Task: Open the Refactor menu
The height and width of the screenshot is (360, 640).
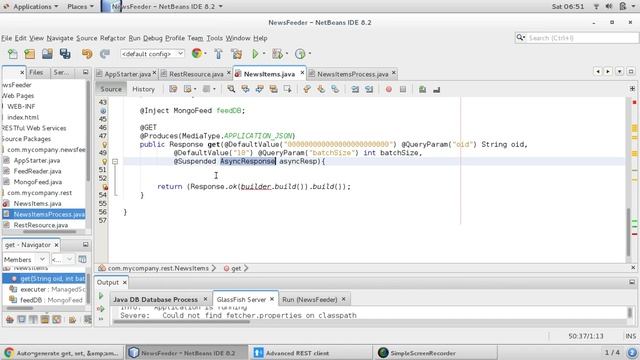Action: (x=113, y=38)
